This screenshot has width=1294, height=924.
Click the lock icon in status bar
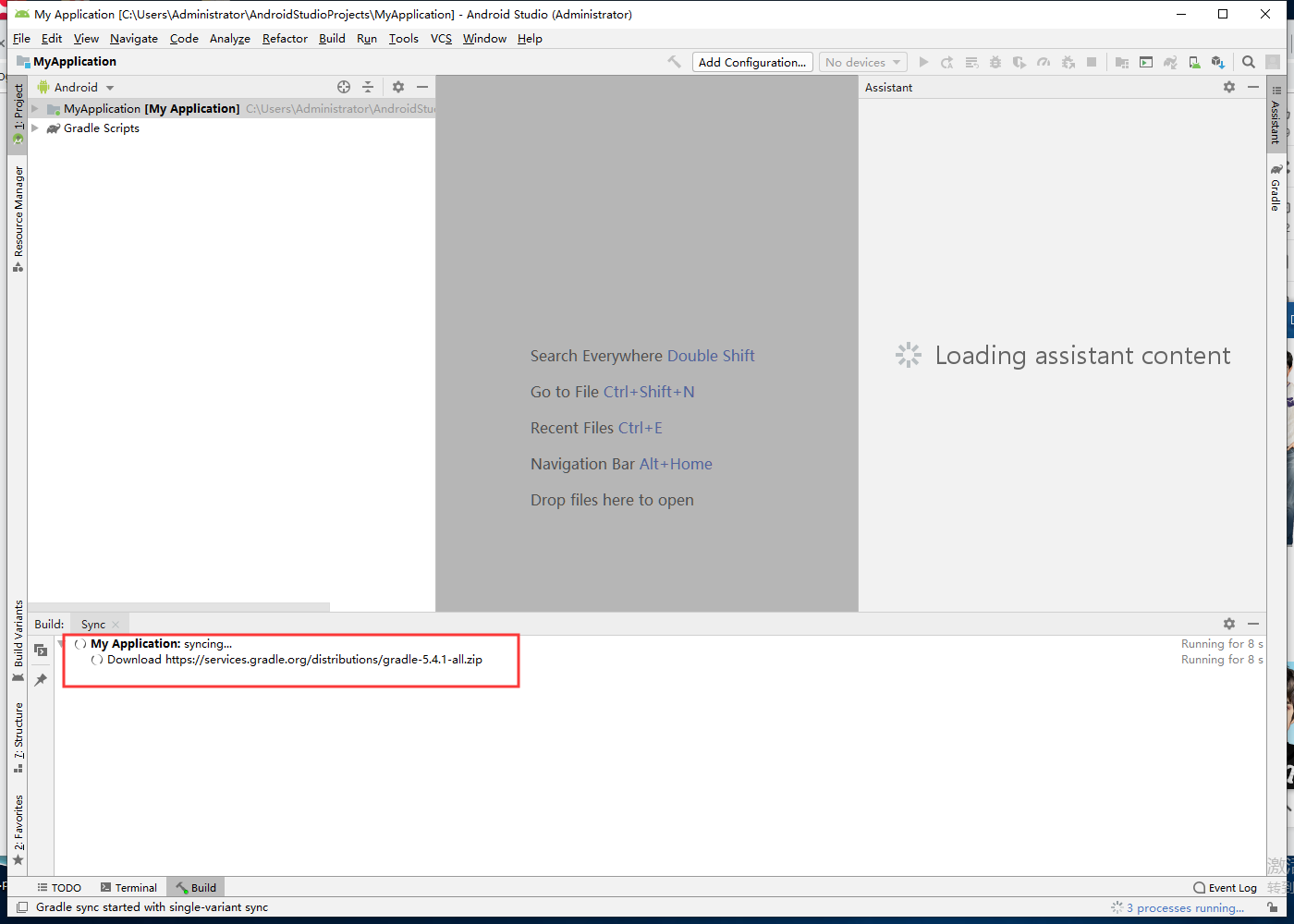tap(1273, 907)
